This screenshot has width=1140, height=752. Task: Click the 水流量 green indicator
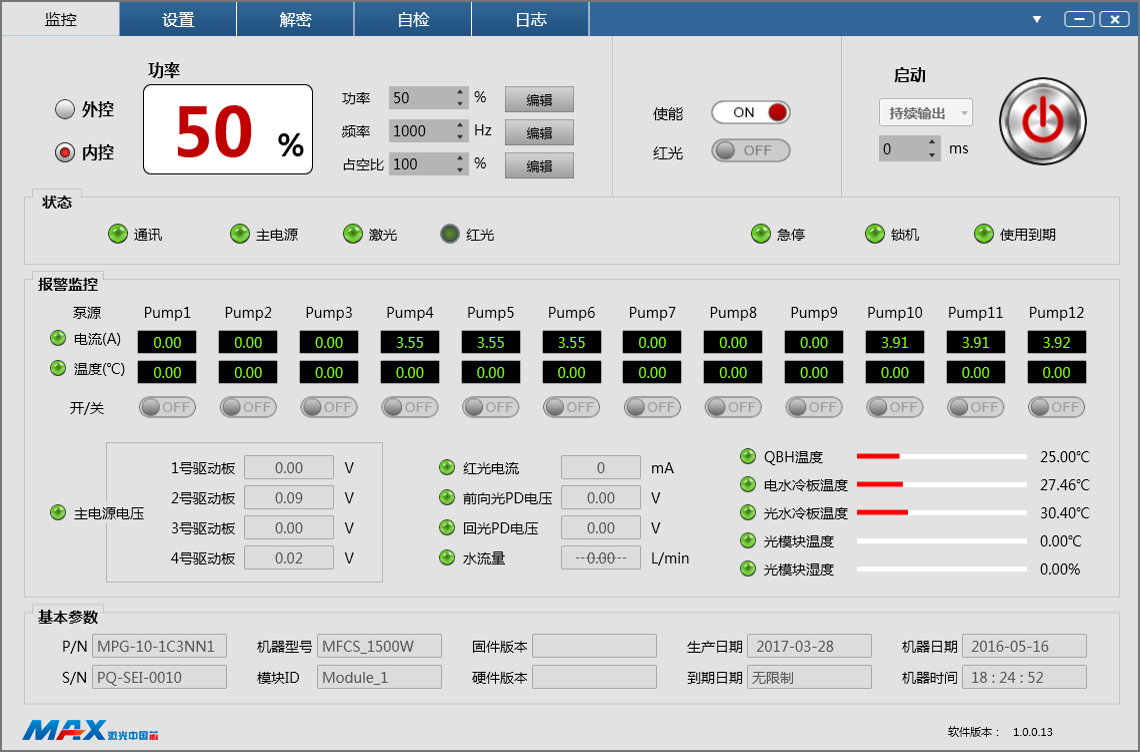tap(447, 557)
